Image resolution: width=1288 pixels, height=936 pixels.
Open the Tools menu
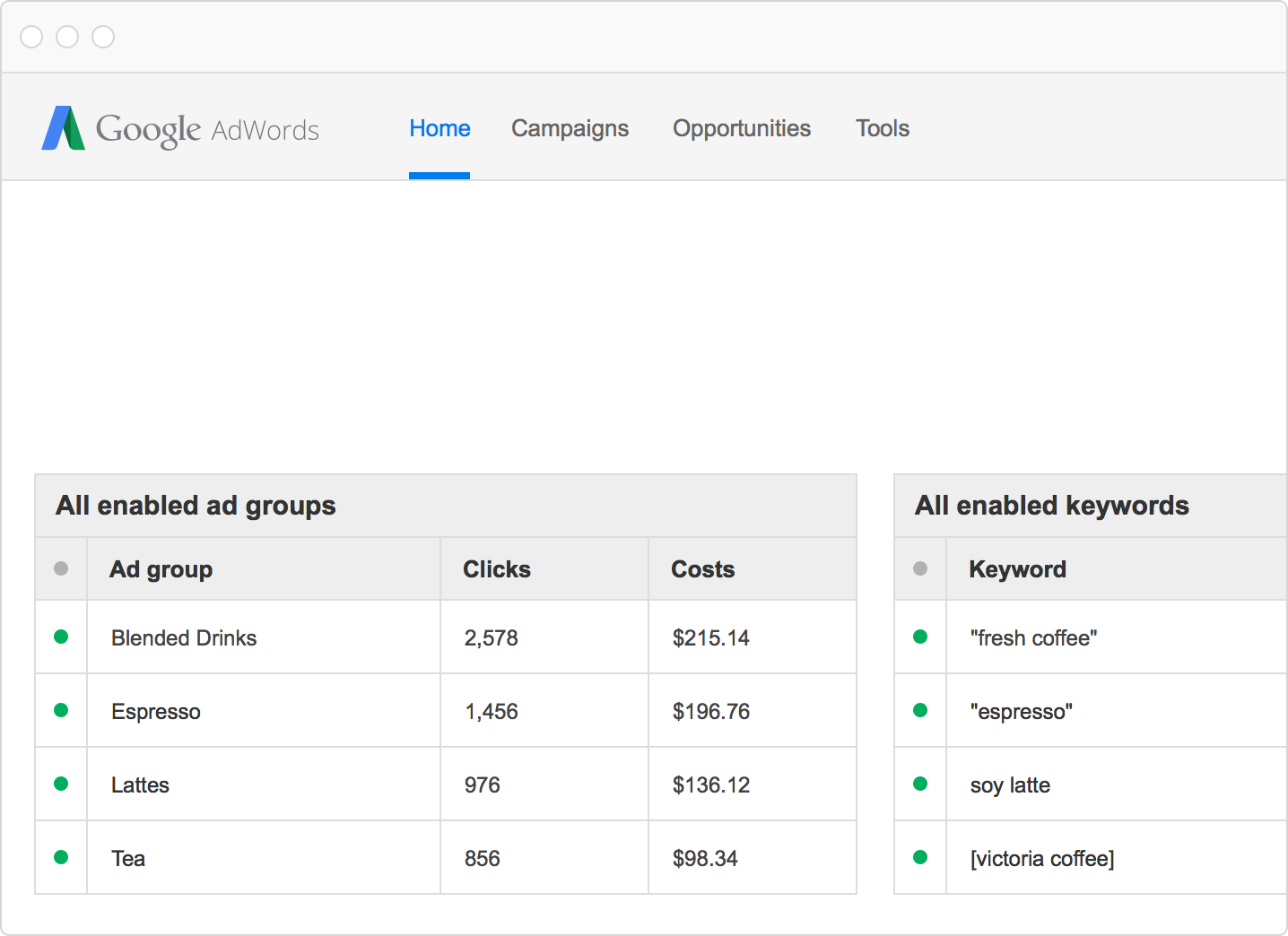[882, 128]
